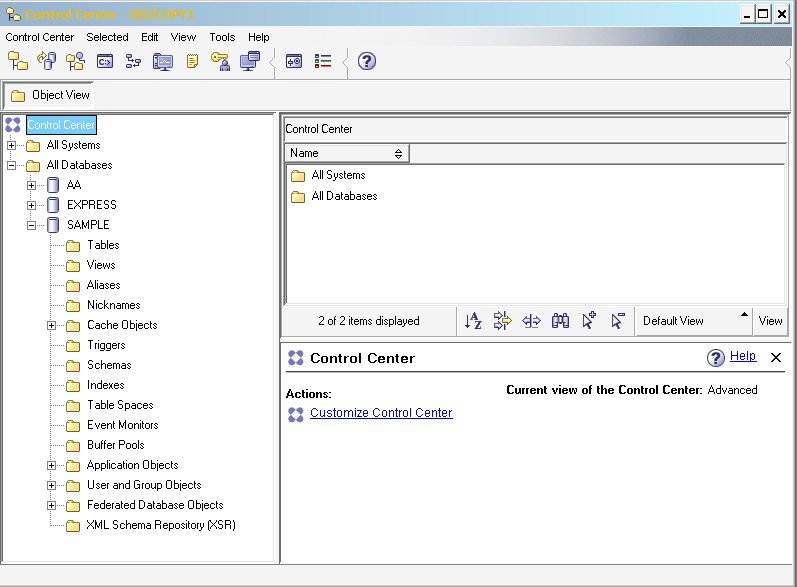Maximize the Control Center window
The width and height of the screenshot is (797, 587).
pyautogui.click(x=763, y=14)
